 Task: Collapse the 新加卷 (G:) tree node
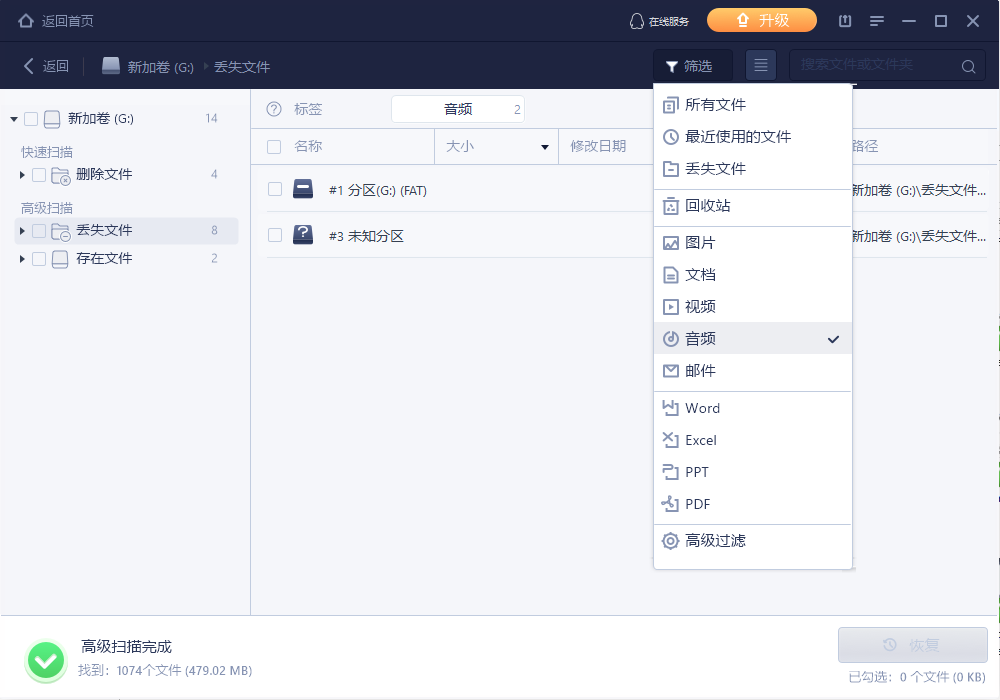pyautogui.click(x=14, y=119)
